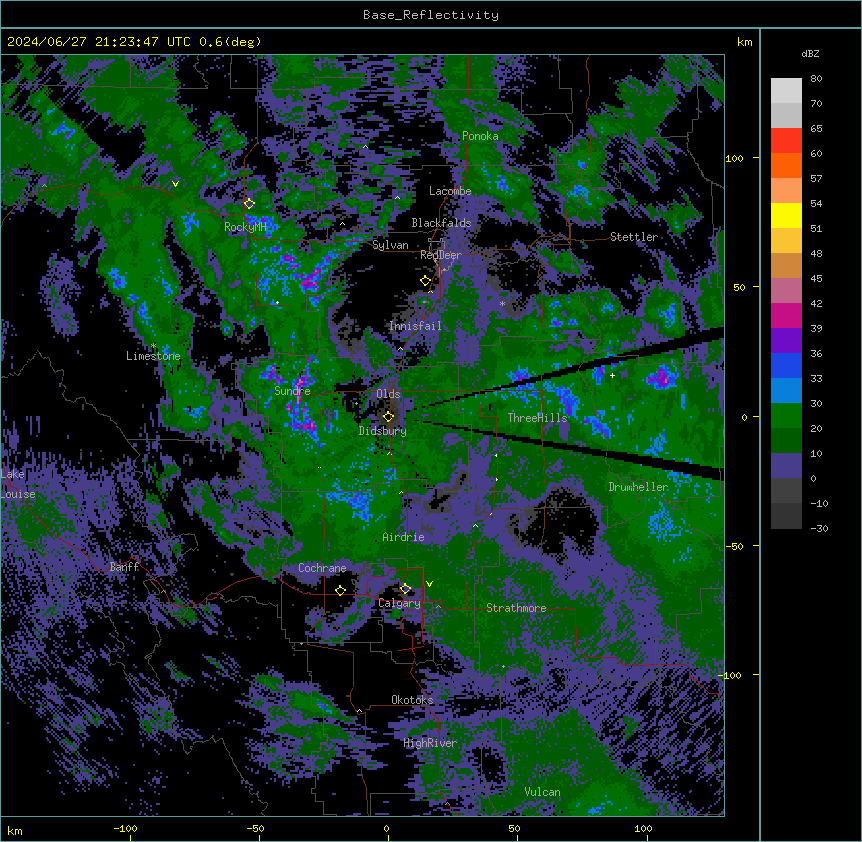Click the Strathmore city label
Image resolution: width=862 pixels, height=842 pixels.
516,608
